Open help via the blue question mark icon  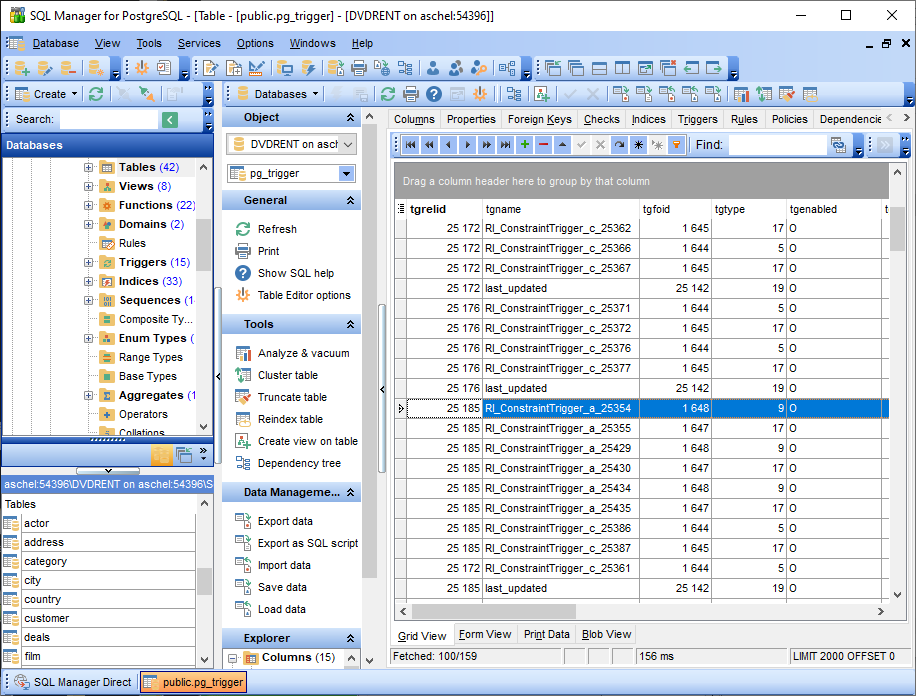433,94
